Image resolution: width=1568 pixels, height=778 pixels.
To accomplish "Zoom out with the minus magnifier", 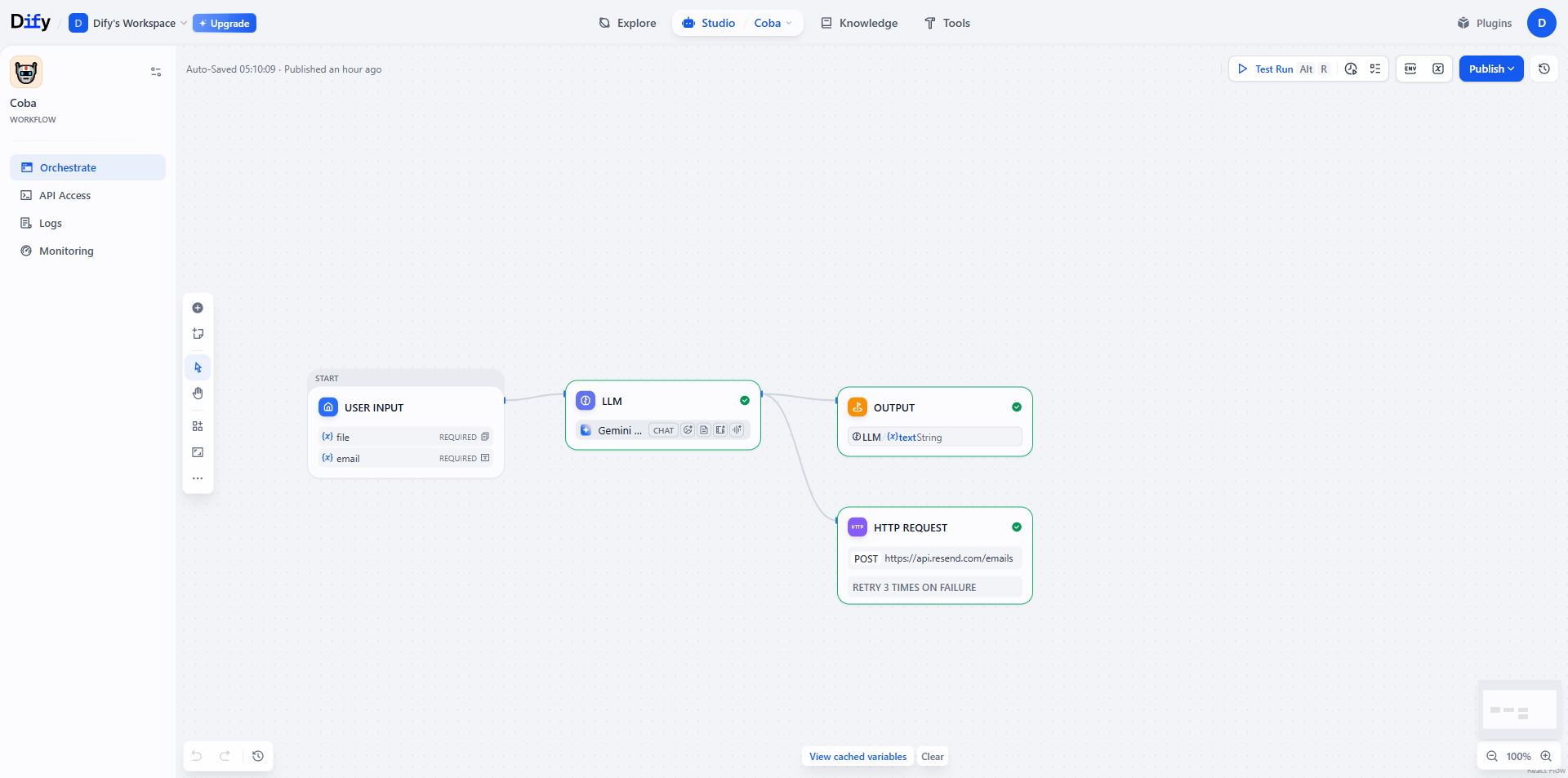I will [x=1492, y=756].
